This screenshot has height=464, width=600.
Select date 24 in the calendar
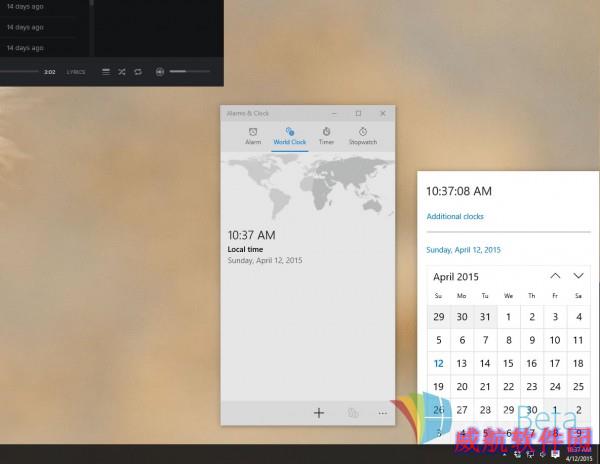(x=555, y=386)
